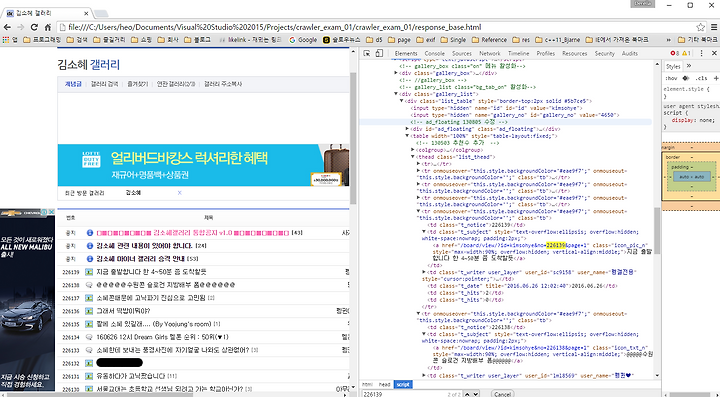Reload the page with the refresh icon
720x397 pixels.
pos(34,27)
